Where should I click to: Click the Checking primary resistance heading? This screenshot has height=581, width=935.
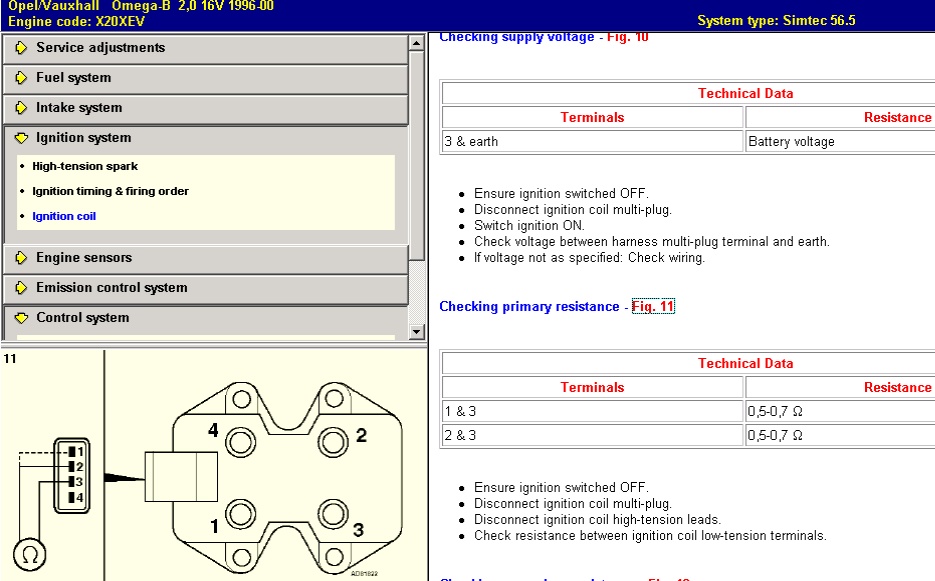(x=530, y=307)
